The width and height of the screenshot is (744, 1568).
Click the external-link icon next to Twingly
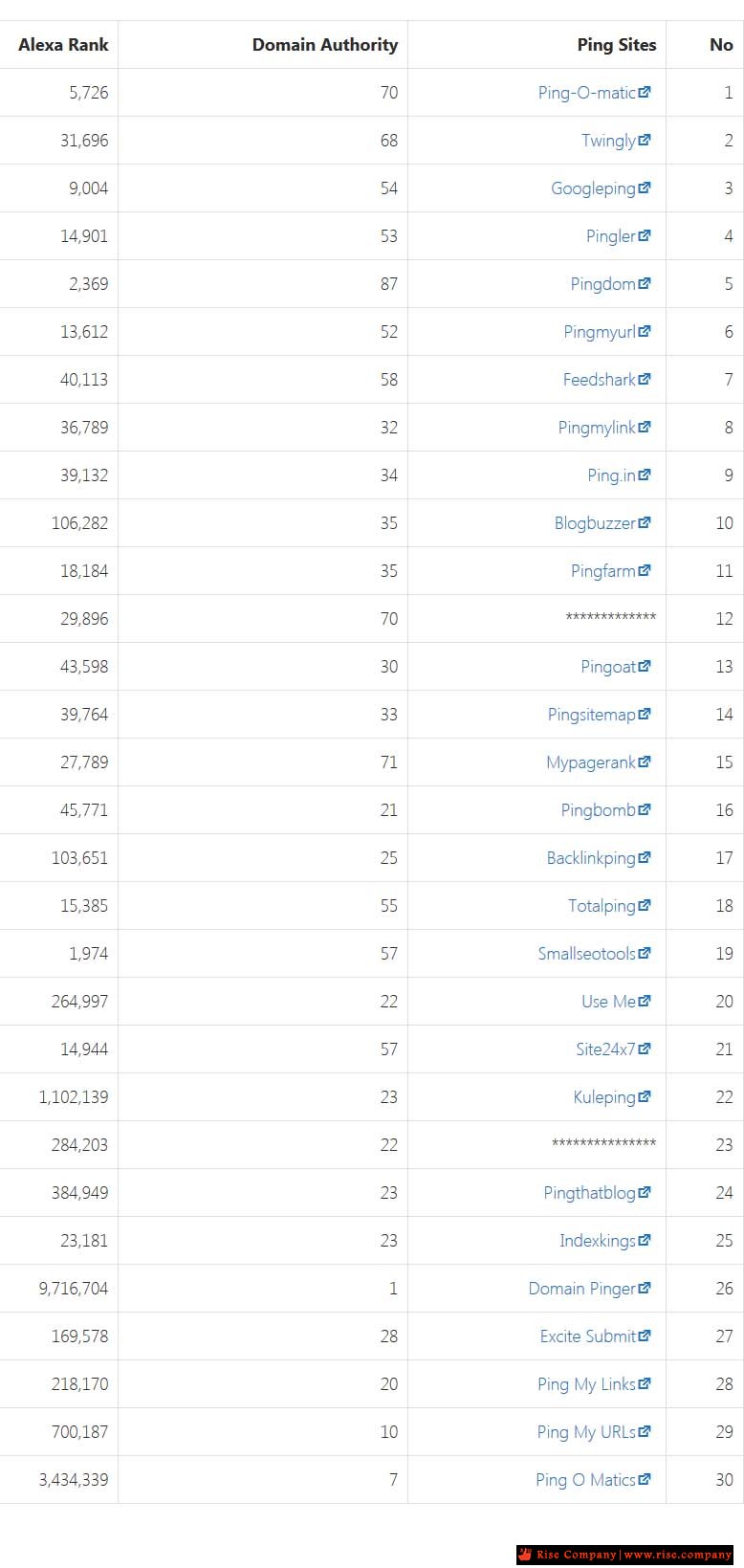pyautogui.click(x=645, y=140)
